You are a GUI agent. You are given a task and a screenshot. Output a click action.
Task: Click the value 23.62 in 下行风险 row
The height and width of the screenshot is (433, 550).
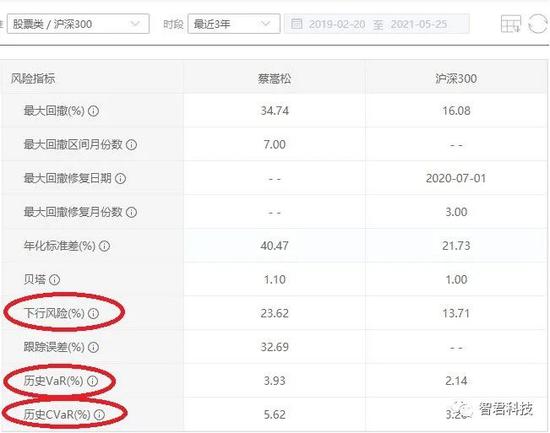(274, 313)
